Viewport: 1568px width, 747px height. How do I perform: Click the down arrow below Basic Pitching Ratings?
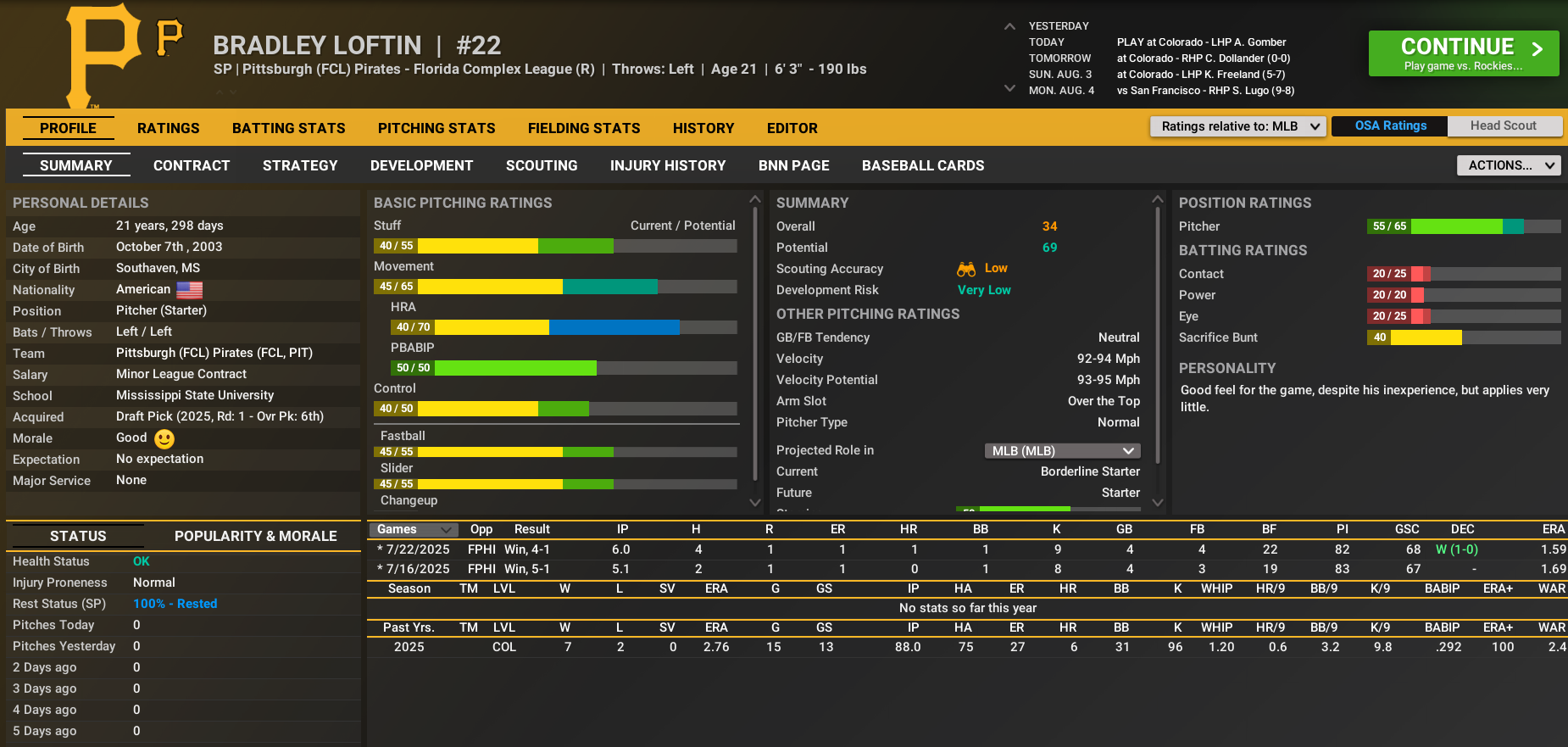point(755,502)
